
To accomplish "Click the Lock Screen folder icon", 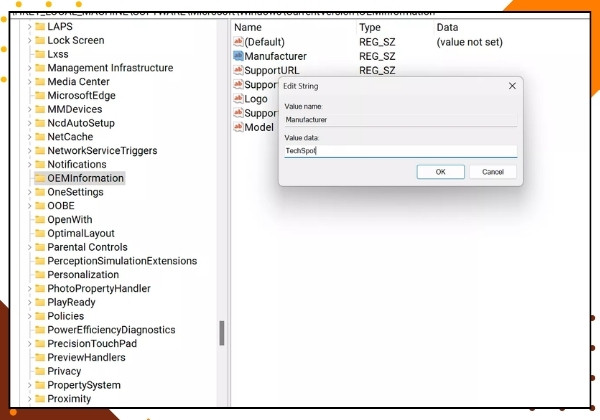I will 40,40.
